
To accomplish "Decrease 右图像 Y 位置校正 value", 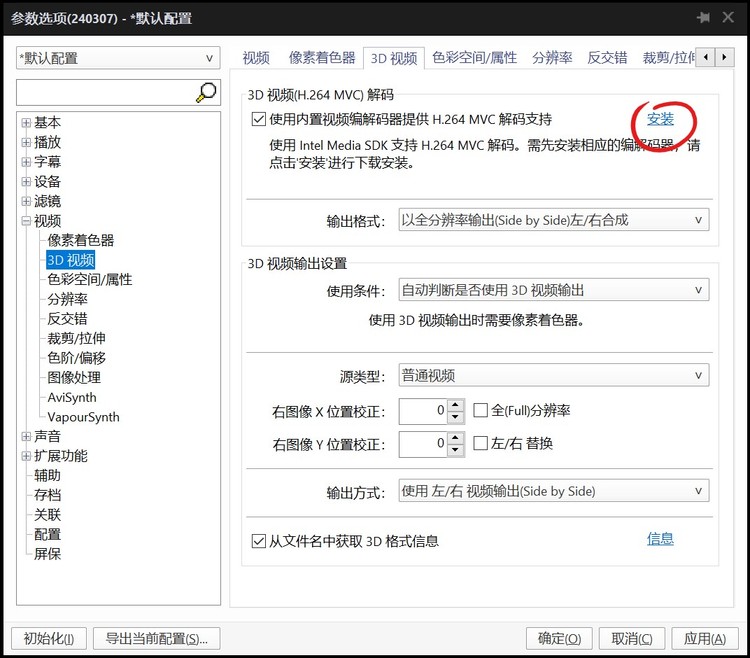I will point(456,449).
